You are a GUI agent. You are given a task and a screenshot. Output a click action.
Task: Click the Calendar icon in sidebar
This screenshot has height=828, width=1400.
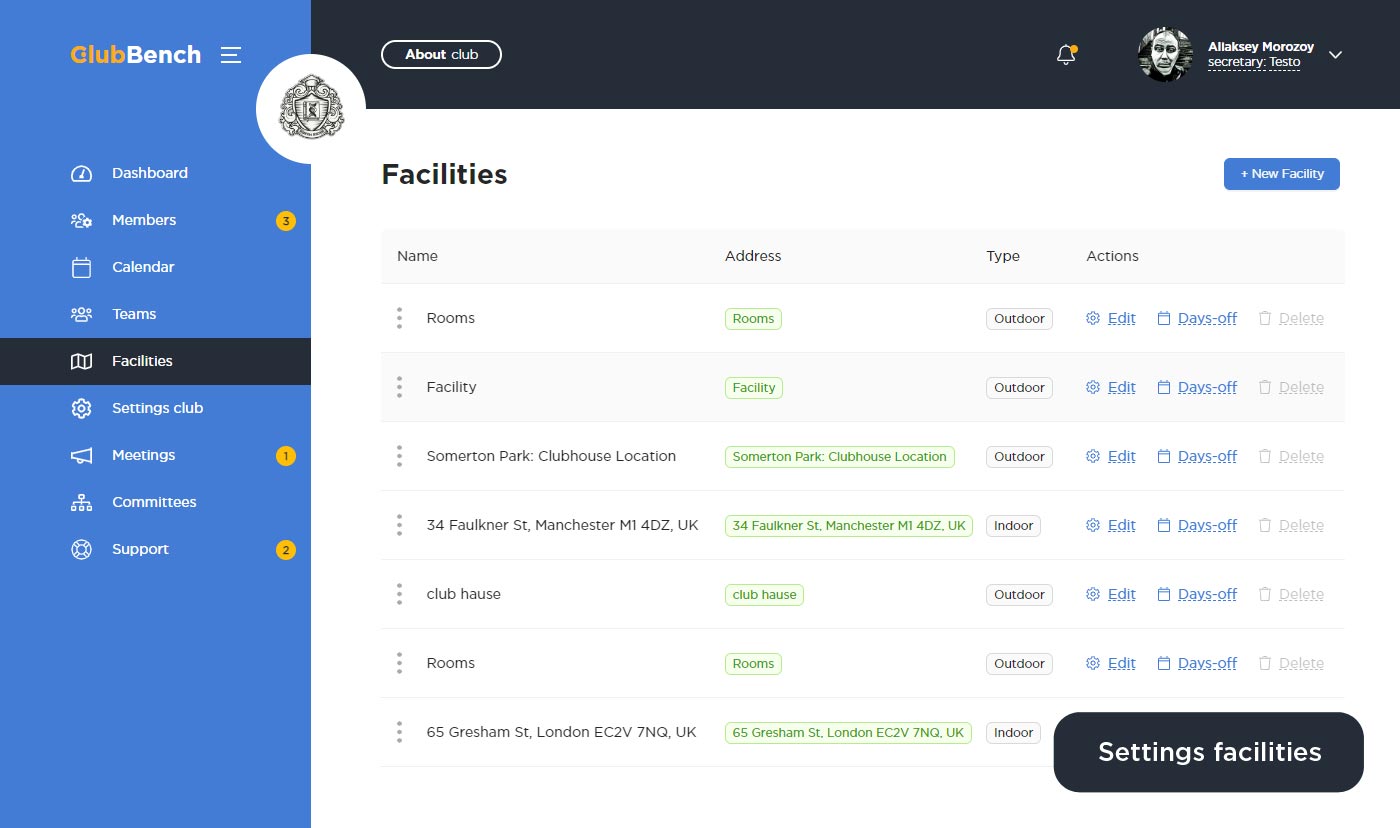(x=81, y=268)
